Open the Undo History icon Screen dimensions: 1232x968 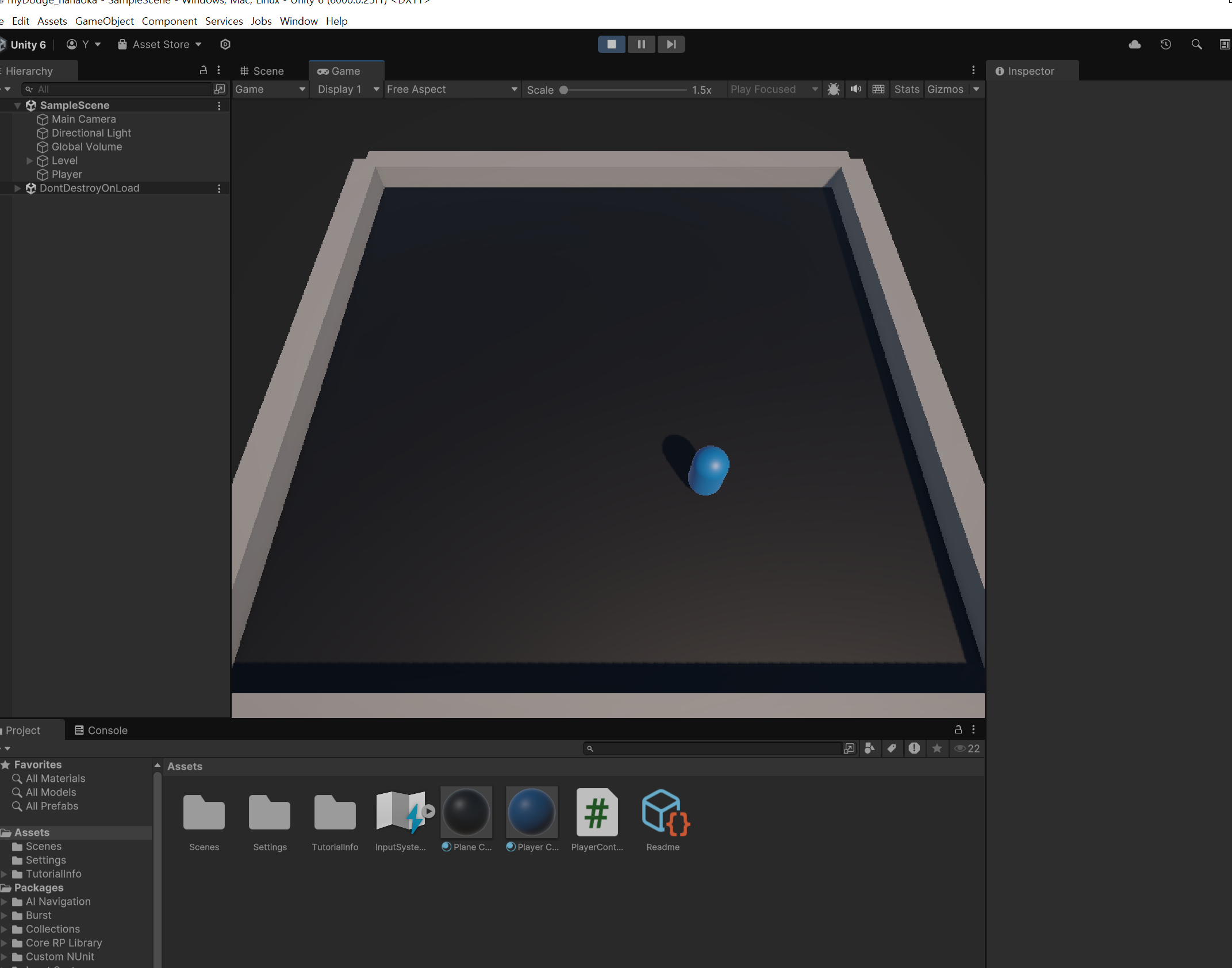[1165, 44]
